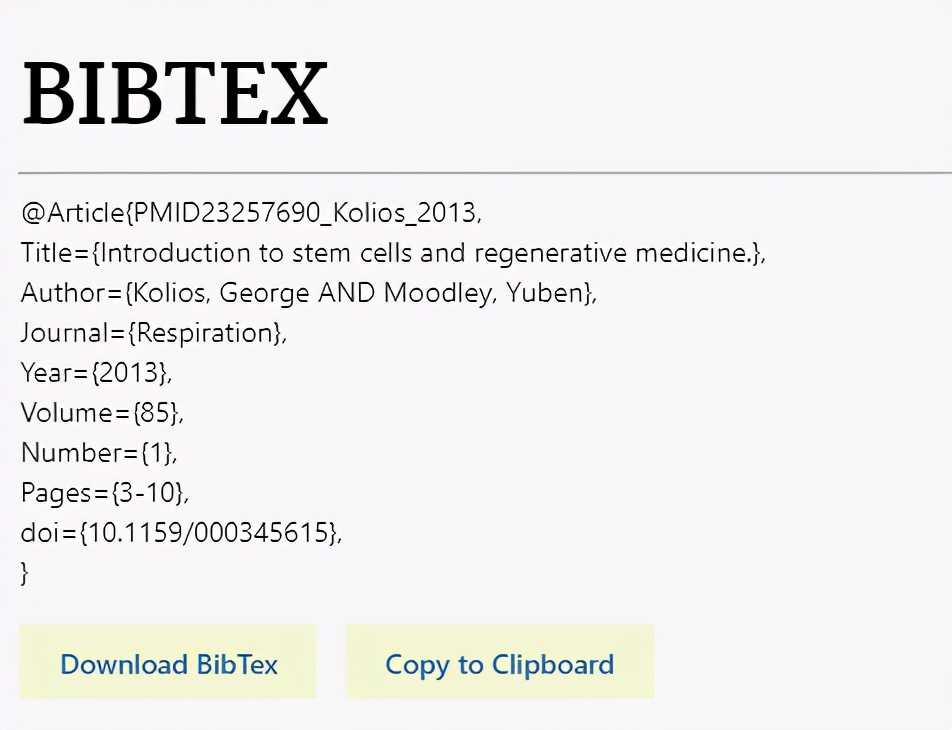This screenshot has height=730, width=952.
Task: Click the Copy to Clipboard button
Action: click(499, 663)
